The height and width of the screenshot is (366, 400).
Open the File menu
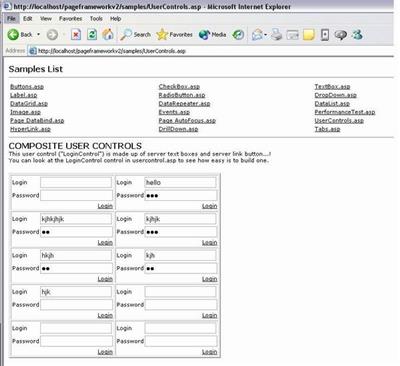click(x=11, y=19)
